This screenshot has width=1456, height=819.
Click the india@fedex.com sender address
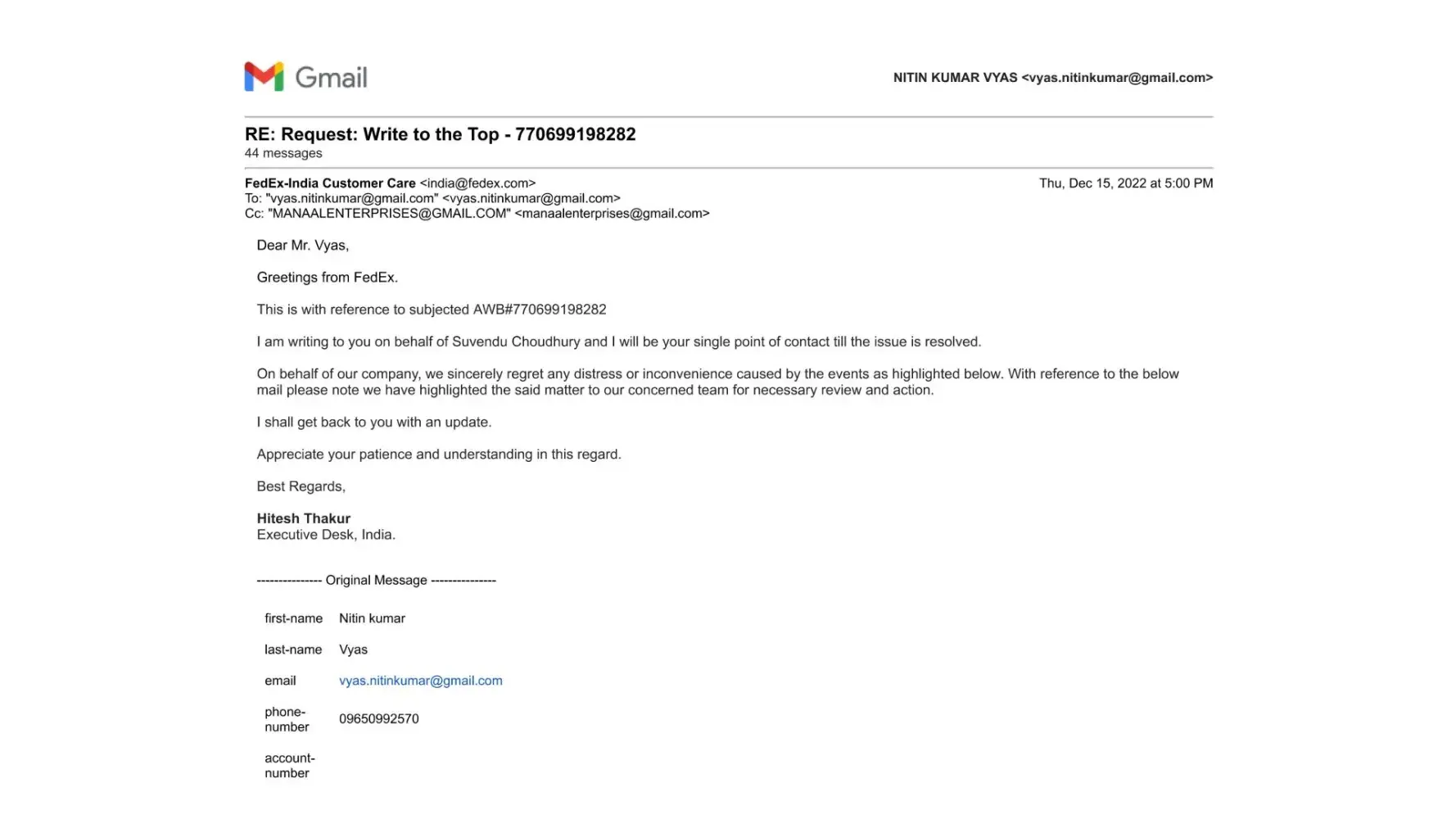tap(477, 183)
